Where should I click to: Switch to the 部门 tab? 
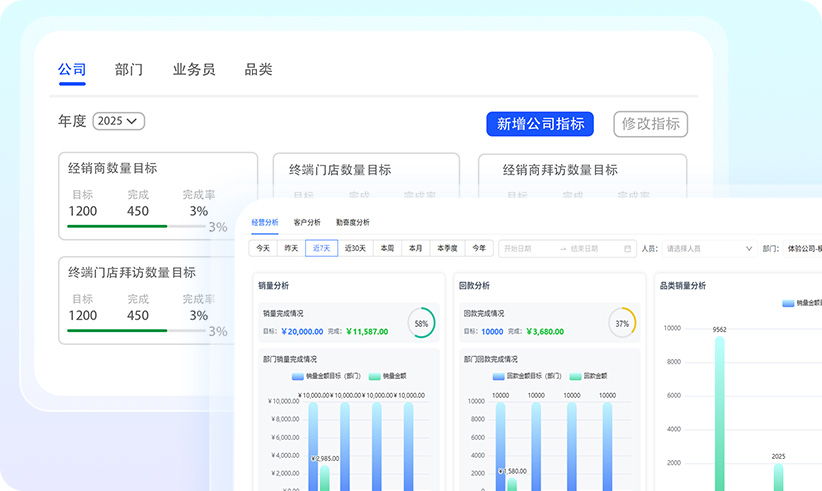click(128, 69)
